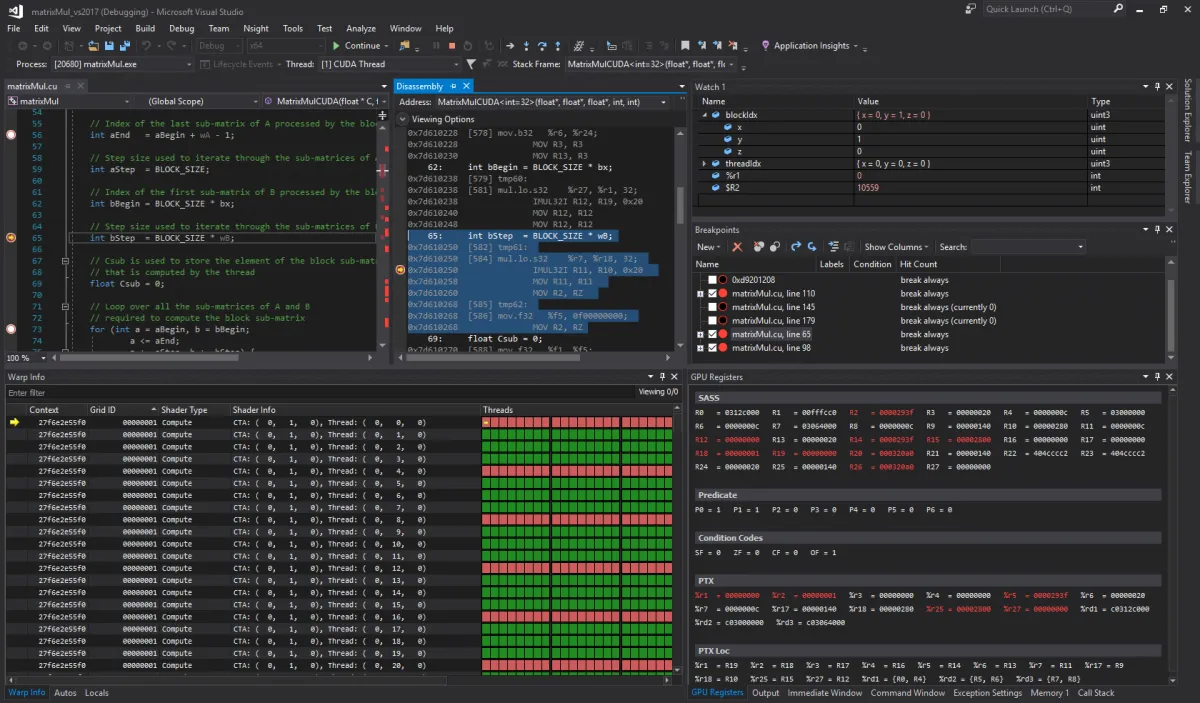Click the Pause (Break All) icon
The image size is (1200, 703).
coord(436,46)
